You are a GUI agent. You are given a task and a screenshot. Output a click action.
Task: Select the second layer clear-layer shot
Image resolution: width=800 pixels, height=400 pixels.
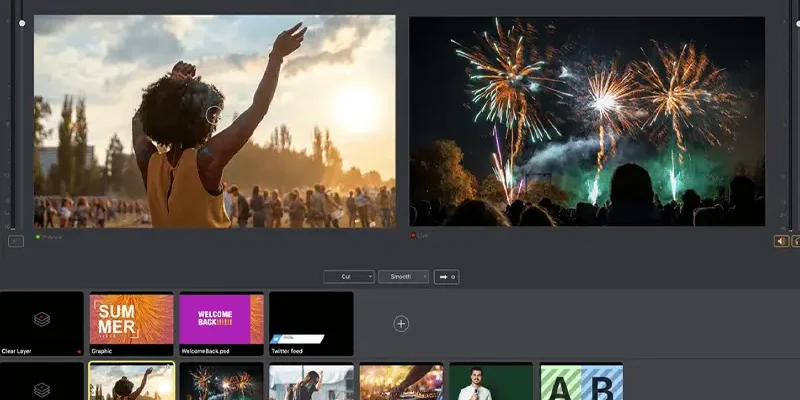click(42, 382)
